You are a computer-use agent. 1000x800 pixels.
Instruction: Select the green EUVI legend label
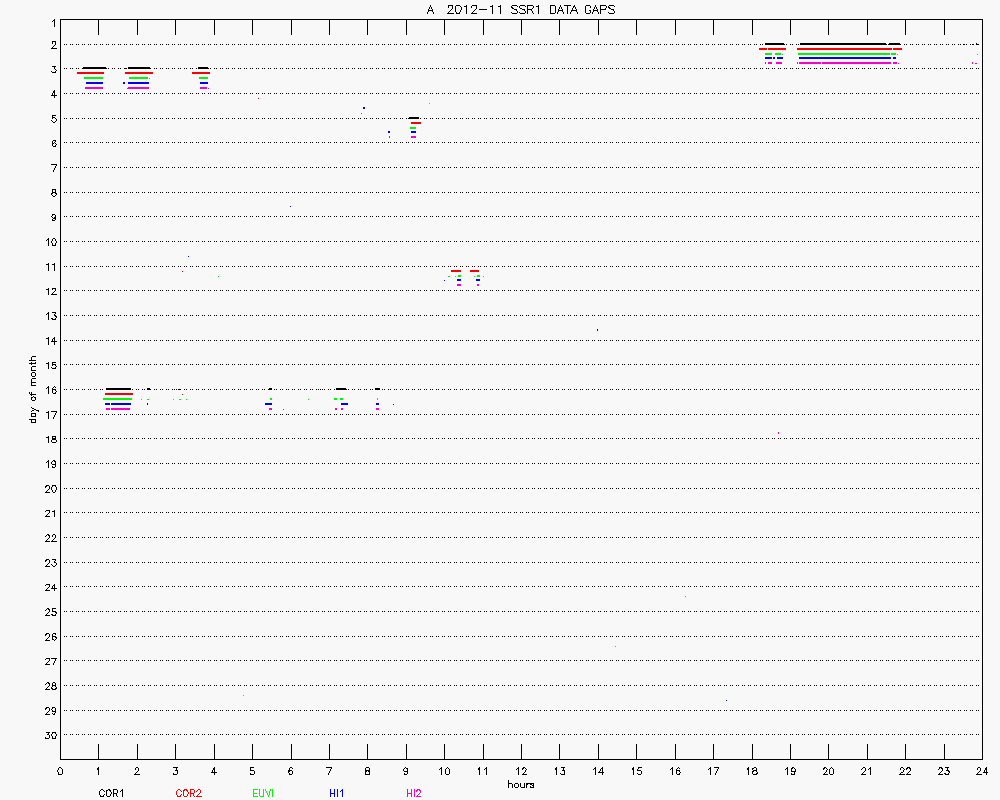click(264, 793)
